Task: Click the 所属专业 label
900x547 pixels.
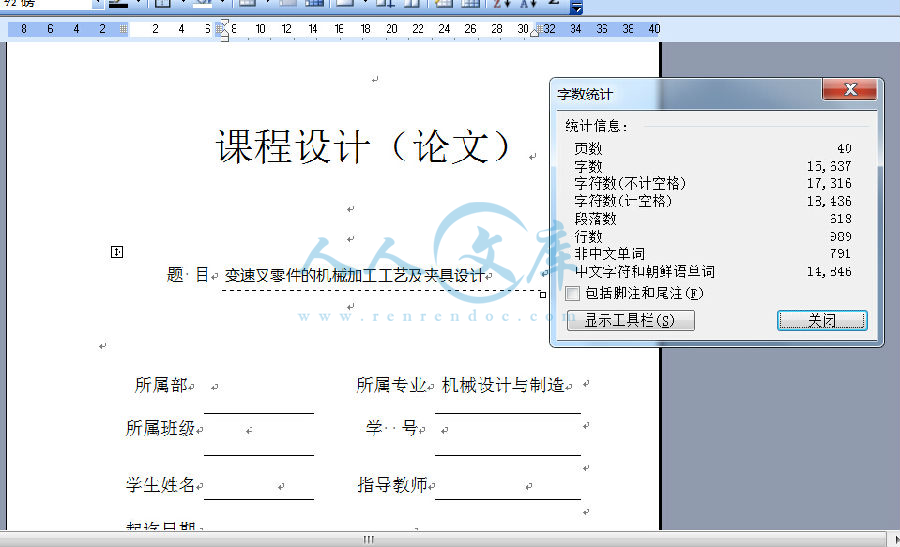Action: click(391, 385)
